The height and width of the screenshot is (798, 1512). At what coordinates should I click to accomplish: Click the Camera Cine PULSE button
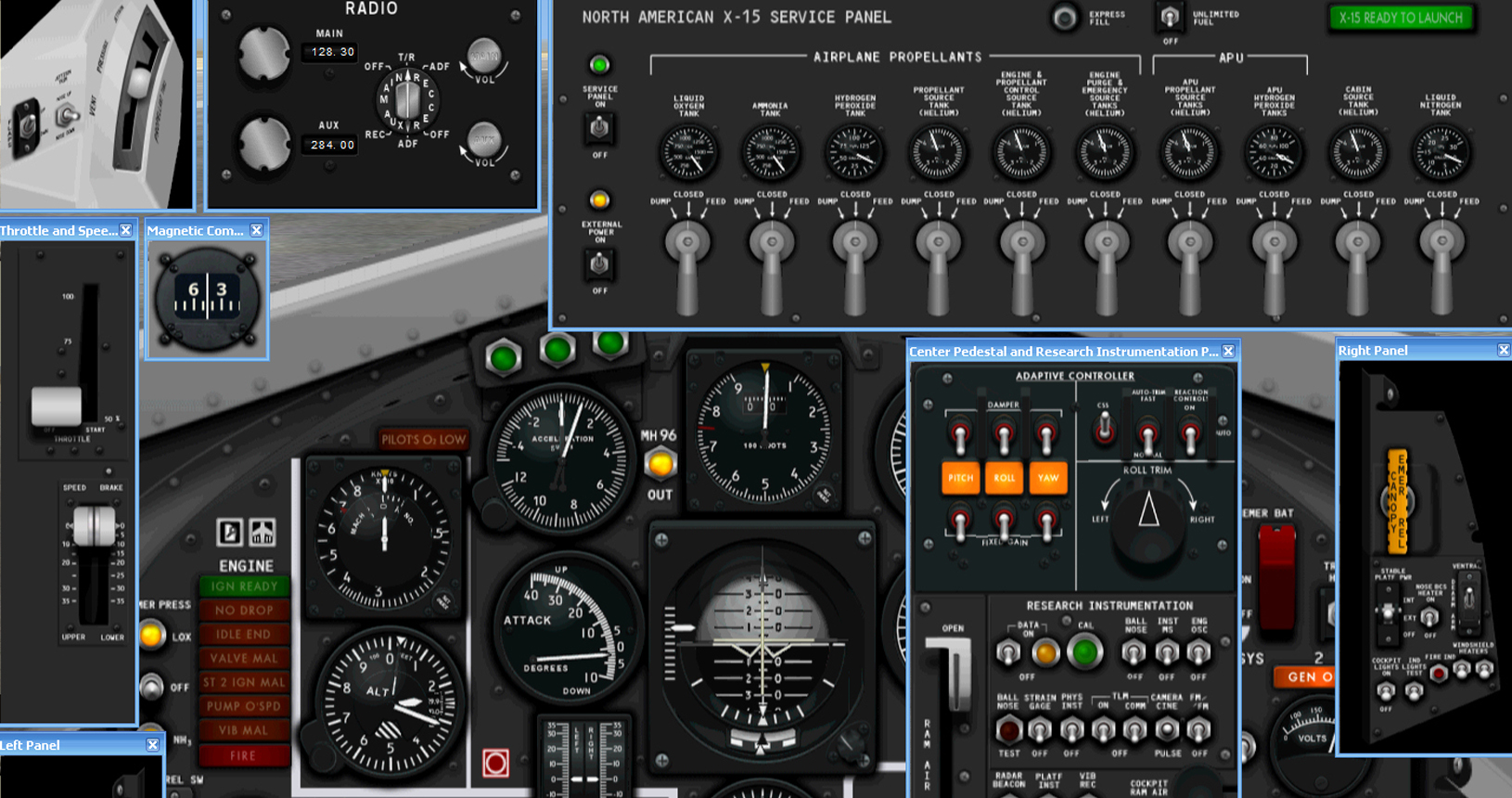click(x=1167, y=731)
